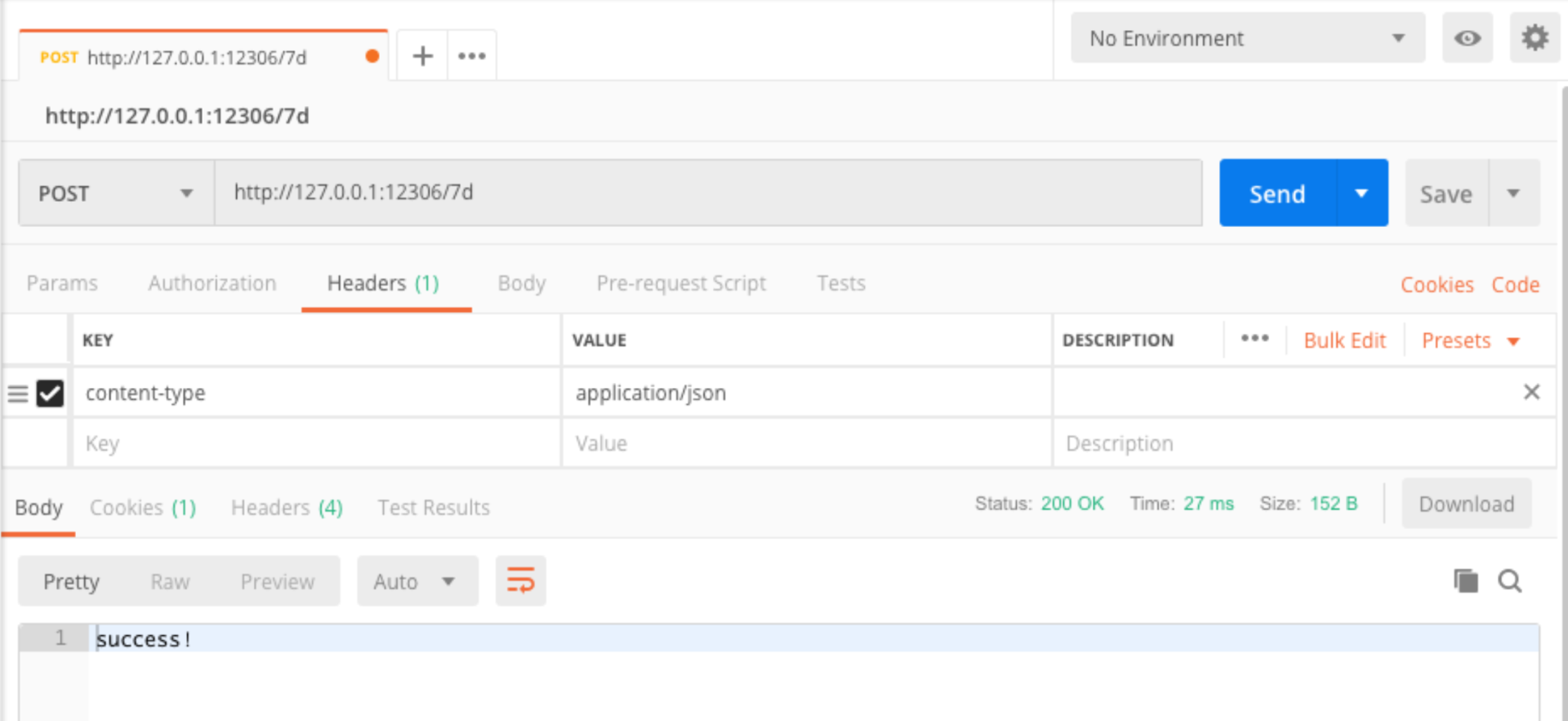Image resolution: width=1568 pixels, height=721 pixels.
Task: Click the 152 B size value
Action: point(1334,503)
